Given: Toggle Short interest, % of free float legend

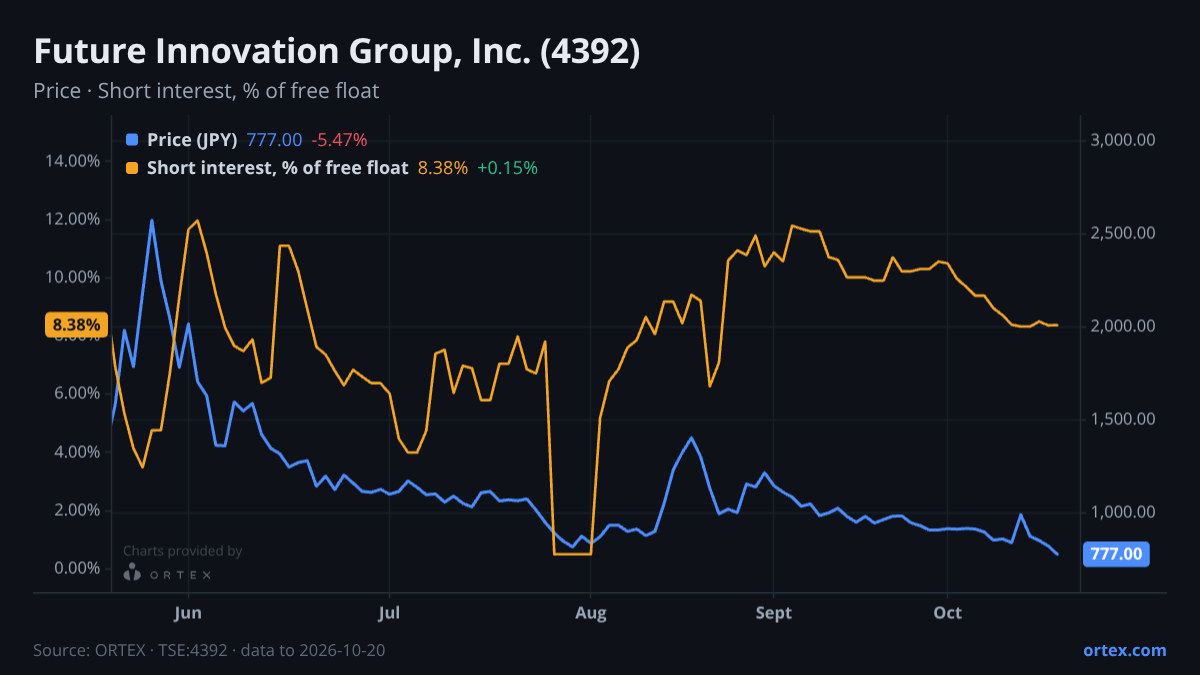Looking at the screenshot, I should pyautogui.click(x=278, y=168).
